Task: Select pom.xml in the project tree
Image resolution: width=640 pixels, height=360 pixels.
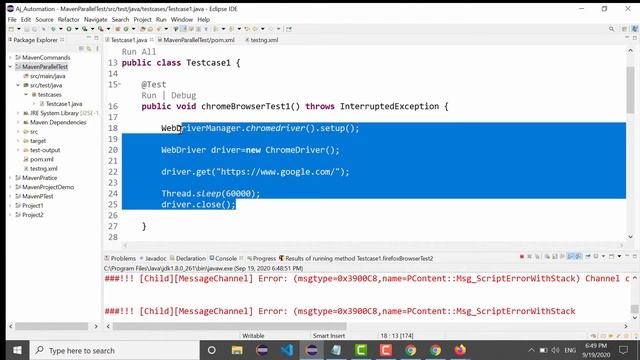Action: coord(42,159)
